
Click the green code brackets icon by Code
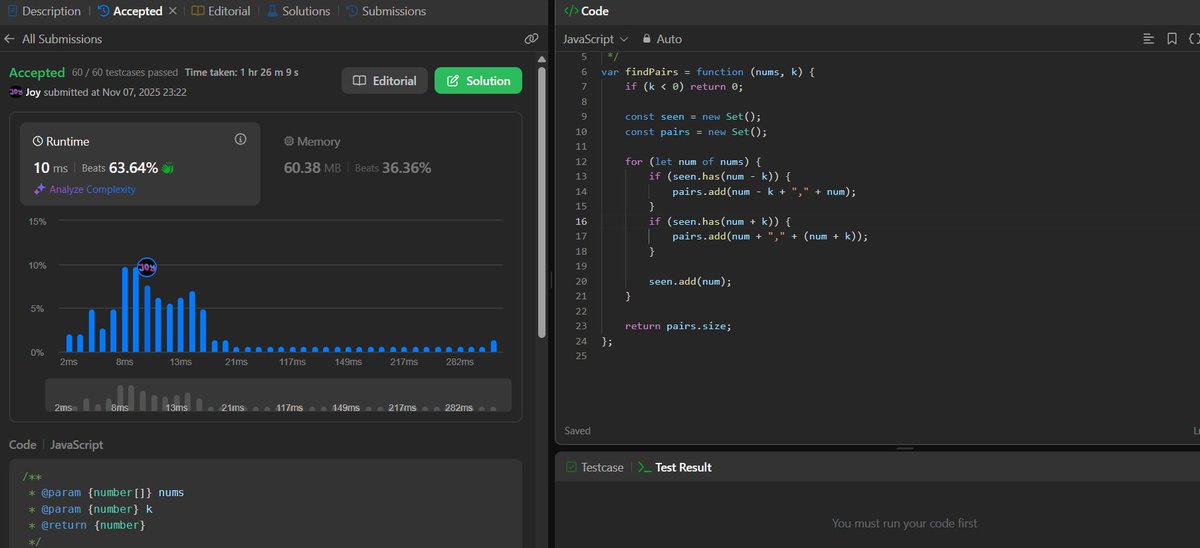pyautogui.click(x=570, y=11)
